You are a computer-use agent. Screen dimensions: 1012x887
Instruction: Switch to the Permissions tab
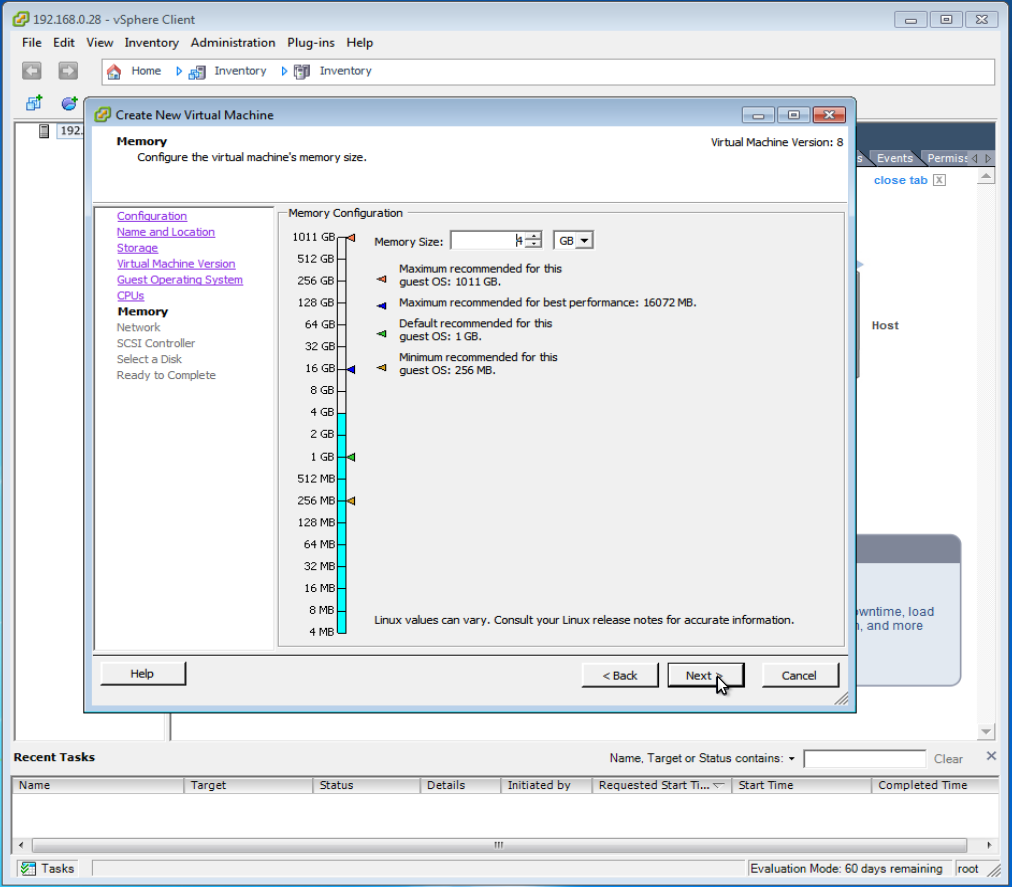click(x=947, y=158)
